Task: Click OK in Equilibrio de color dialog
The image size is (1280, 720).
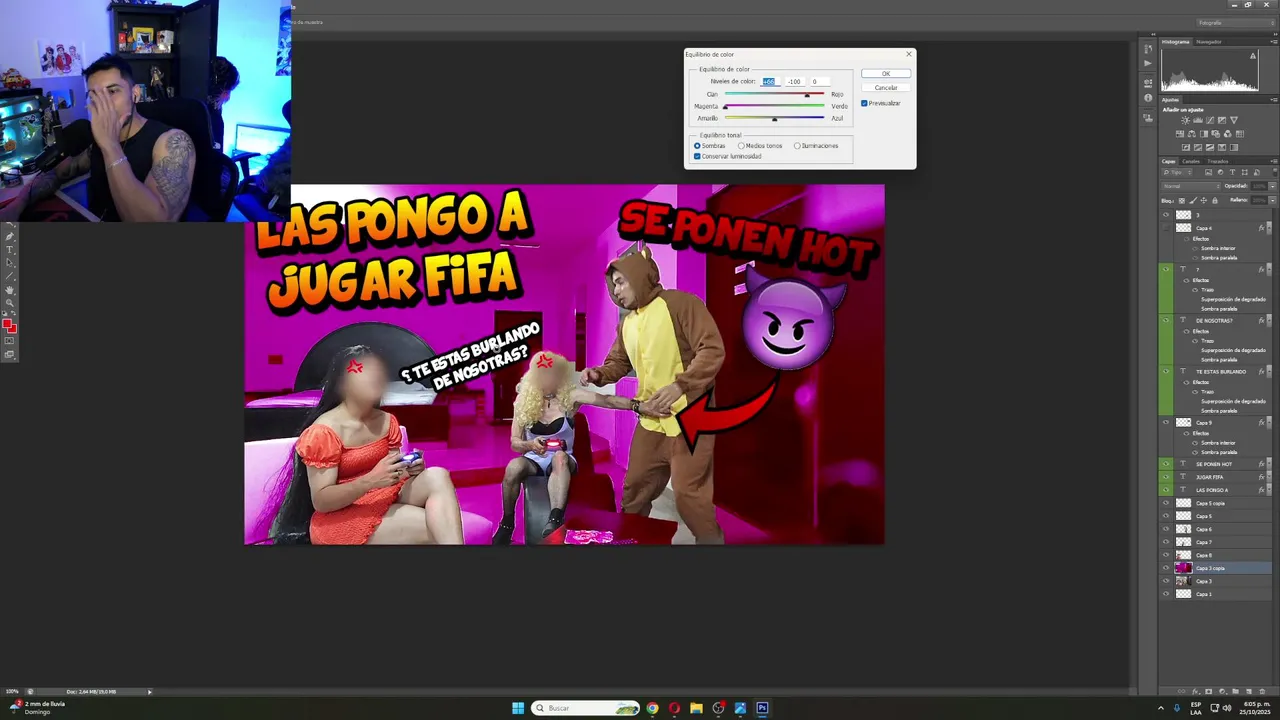Action: pos(885,74)
